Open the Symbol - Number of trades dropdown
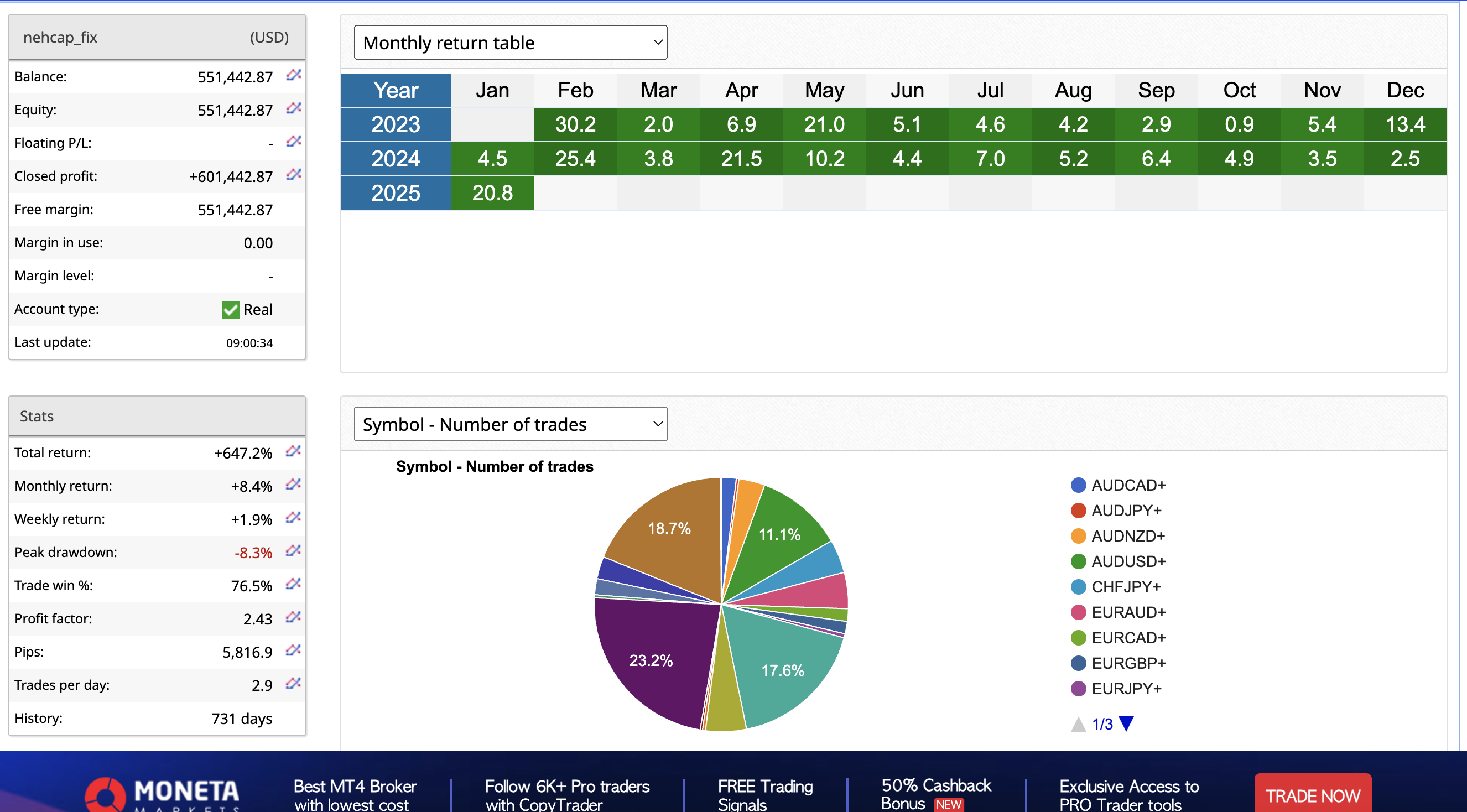The image size is (1467, 812). tap(510, 424)
